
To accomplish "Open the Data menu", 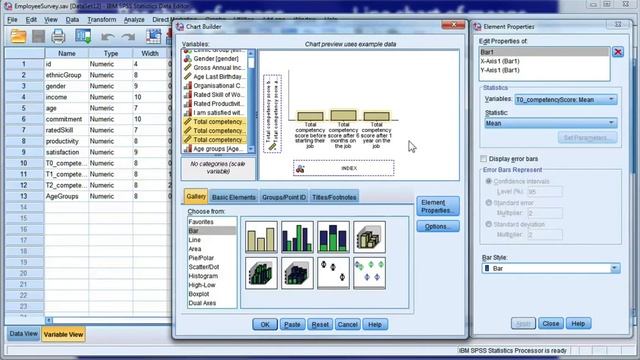I will tap(72, 20).
